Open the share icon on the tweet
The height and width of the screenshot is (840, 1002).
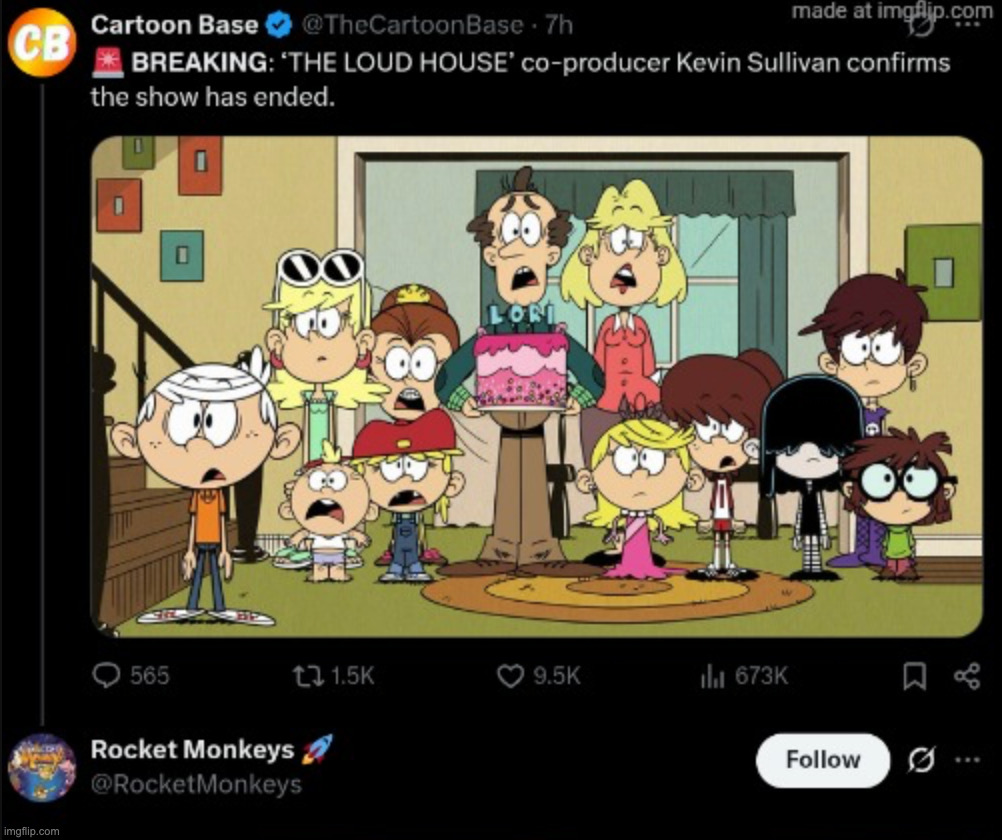pos(967,677)
